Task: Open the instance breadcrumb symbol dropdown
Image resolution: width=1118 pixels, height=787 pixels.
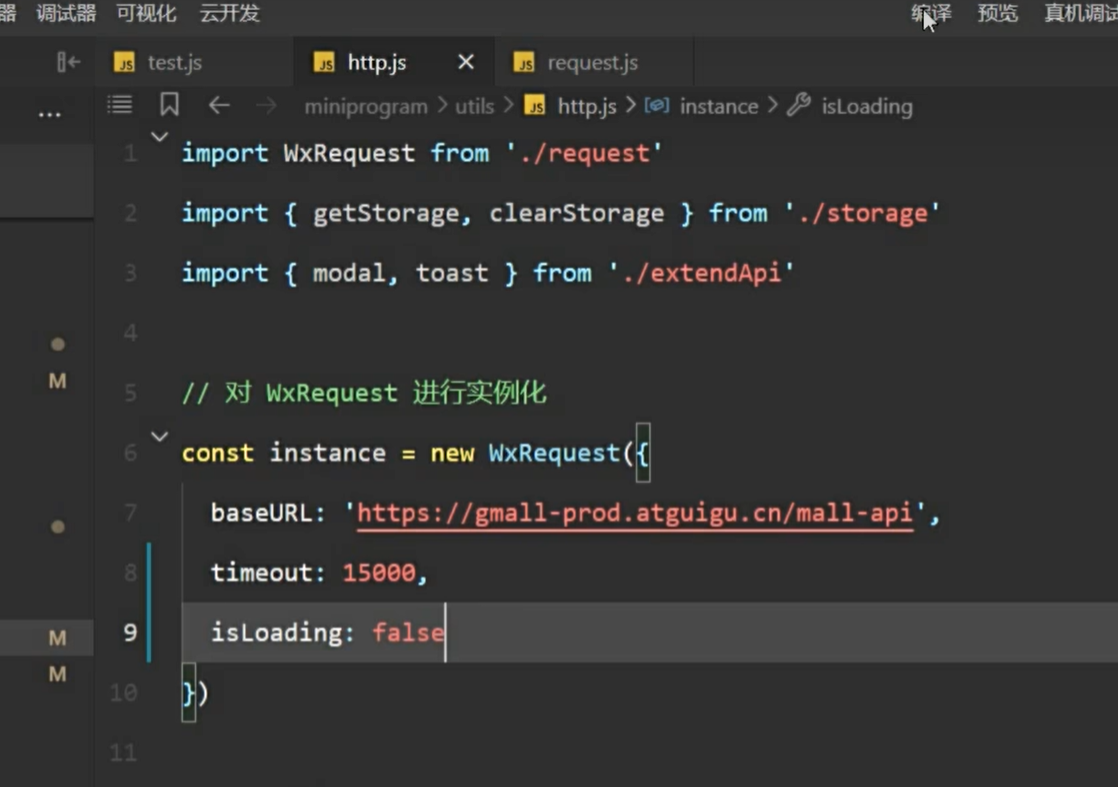Action: (718, 106)
